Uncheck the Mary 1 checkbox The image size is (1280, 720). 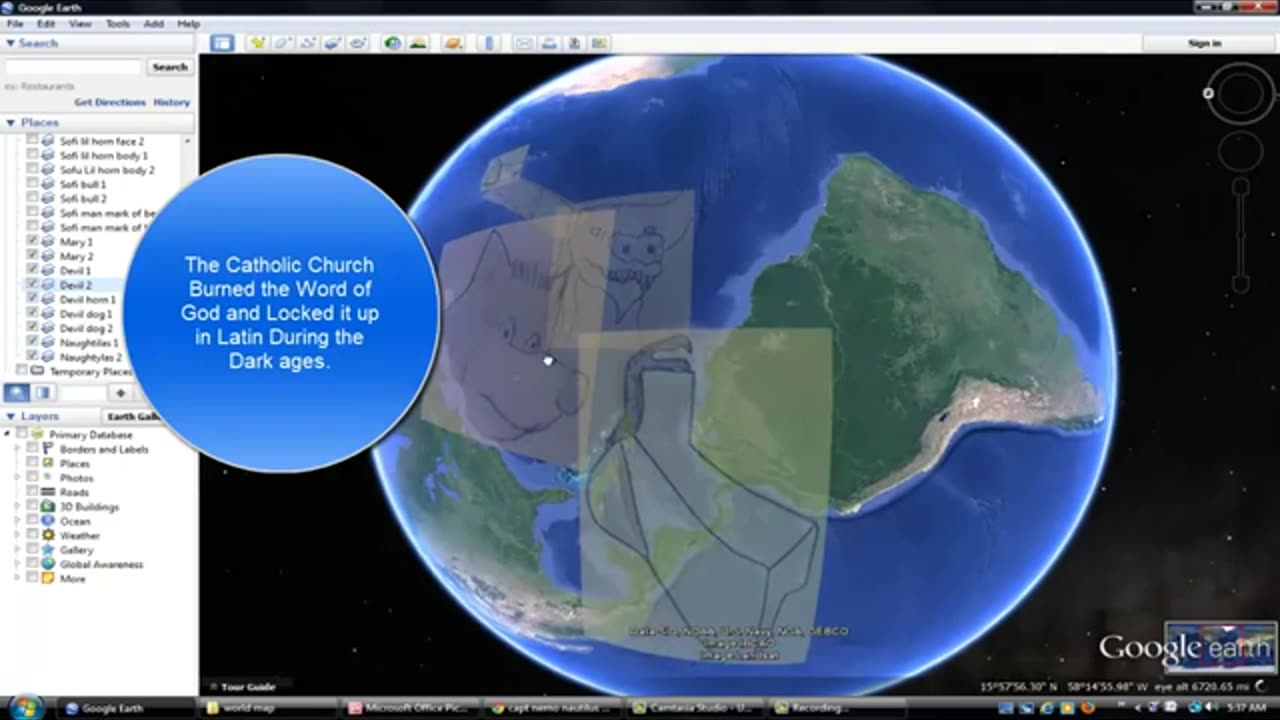click(x=33, y=242)
